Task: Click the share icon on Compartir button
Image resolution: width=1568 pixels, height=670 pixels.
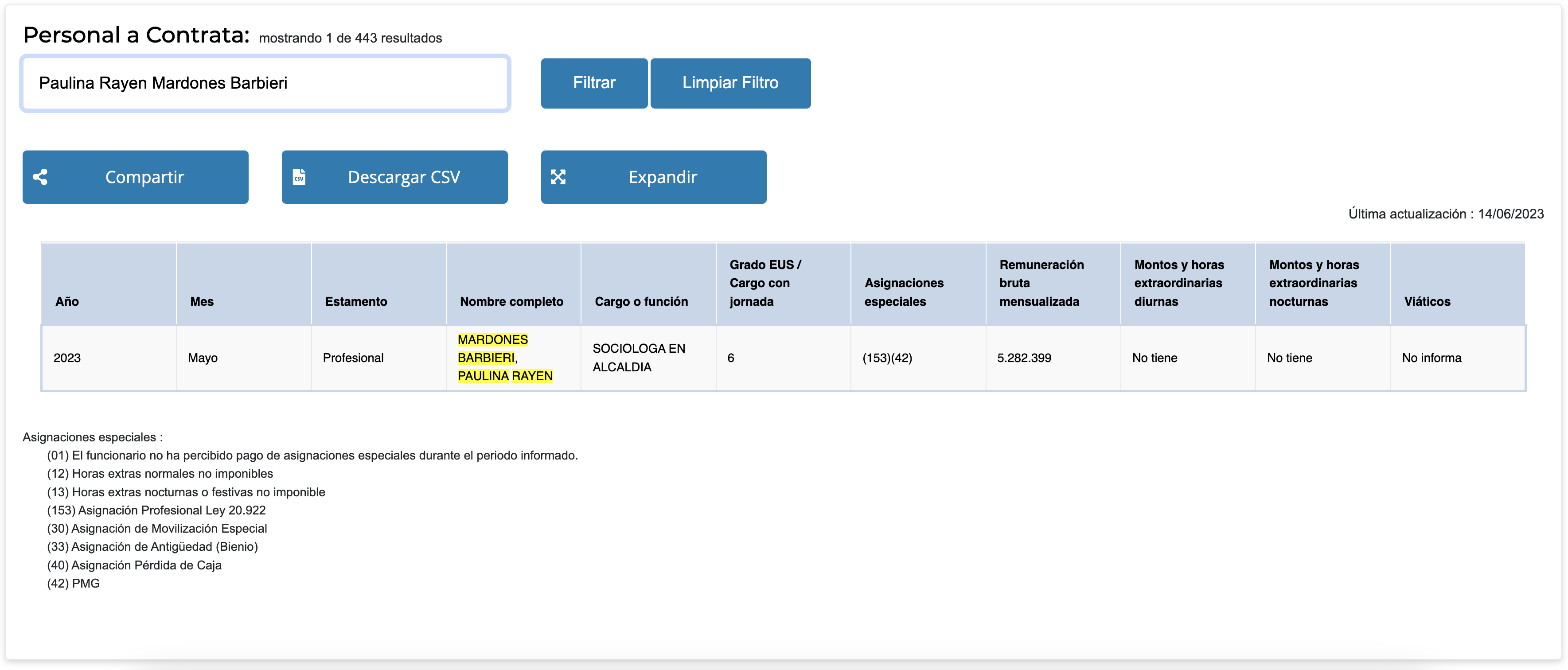Action: pyautogui.click(x=40, y=177)
